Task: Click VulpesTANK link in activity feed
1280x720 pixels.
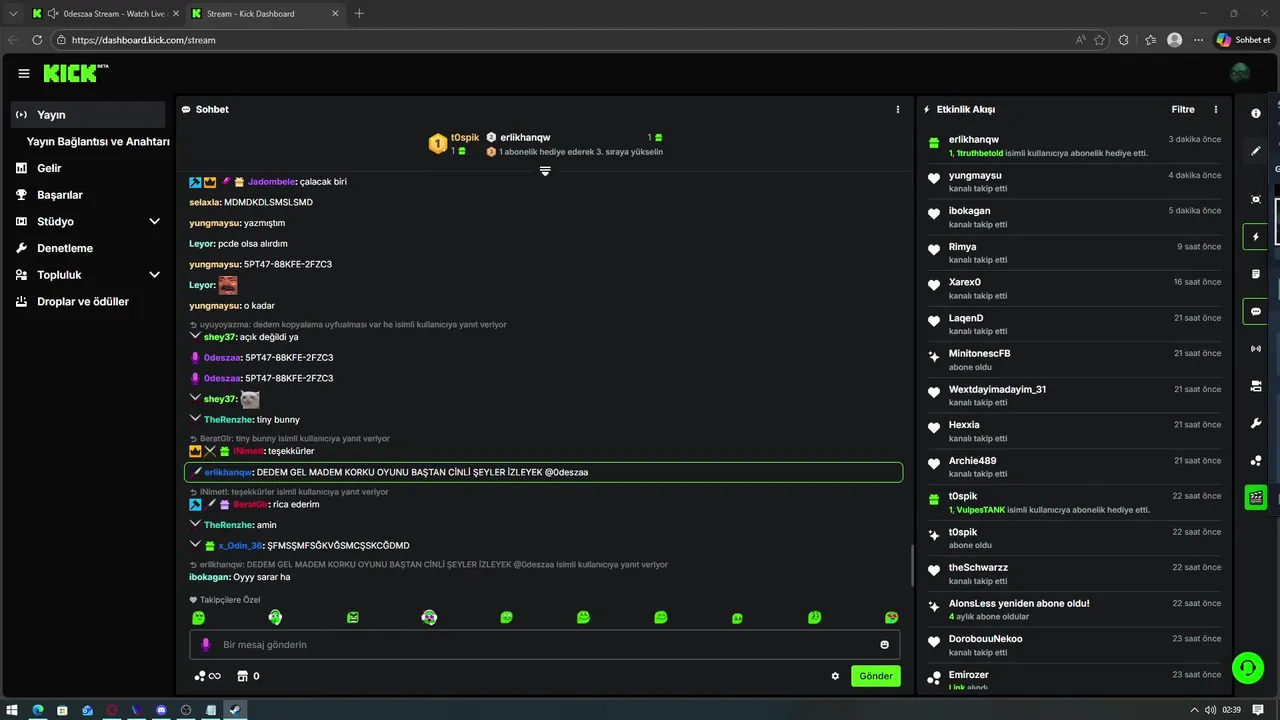Action: coord(980,510)
